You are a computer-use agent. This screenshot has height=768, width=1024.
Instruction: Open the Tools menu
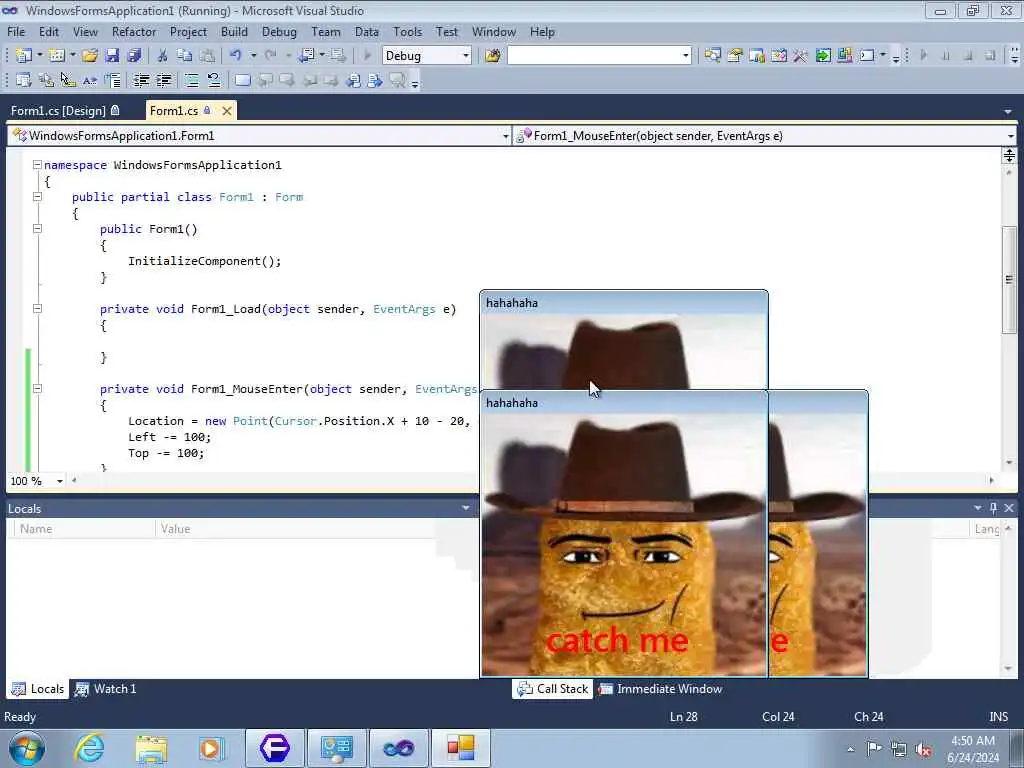(408, 31)
